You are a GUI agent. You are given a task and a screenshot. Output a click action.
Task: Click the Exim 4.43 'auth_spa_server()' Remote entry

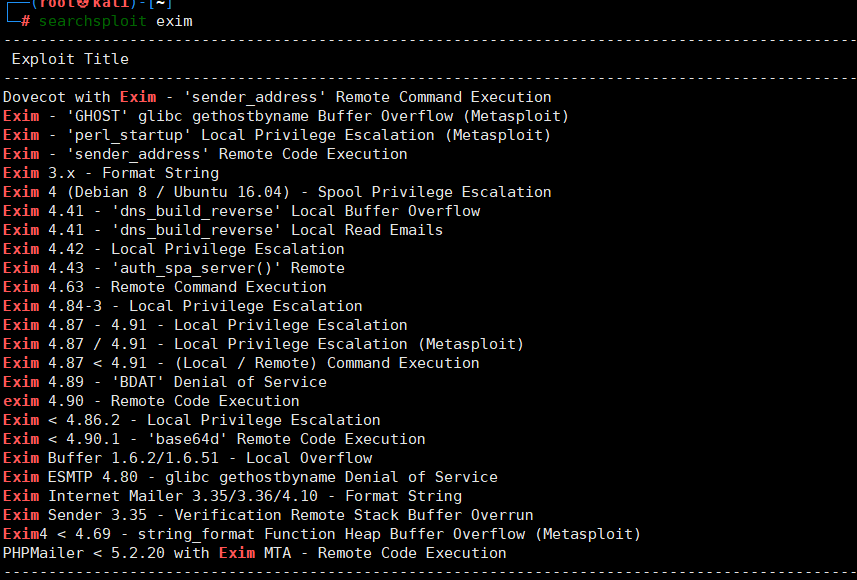[174, 268]
